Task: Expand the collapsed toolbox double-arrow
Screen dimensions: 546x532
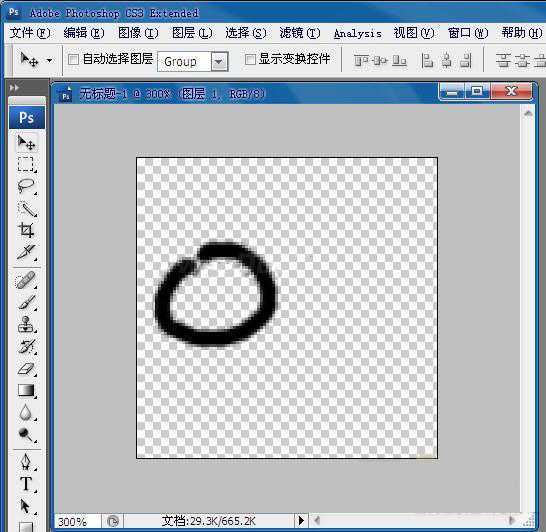Action: 15,87
